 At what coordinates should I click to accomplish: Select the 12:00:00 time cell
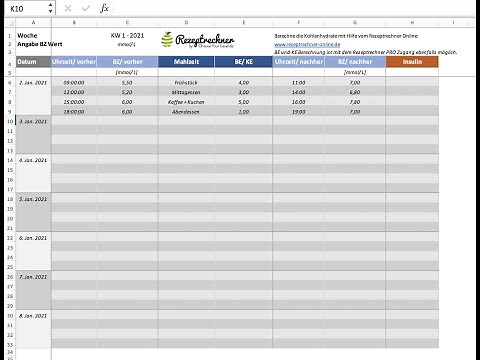[74, 92]
